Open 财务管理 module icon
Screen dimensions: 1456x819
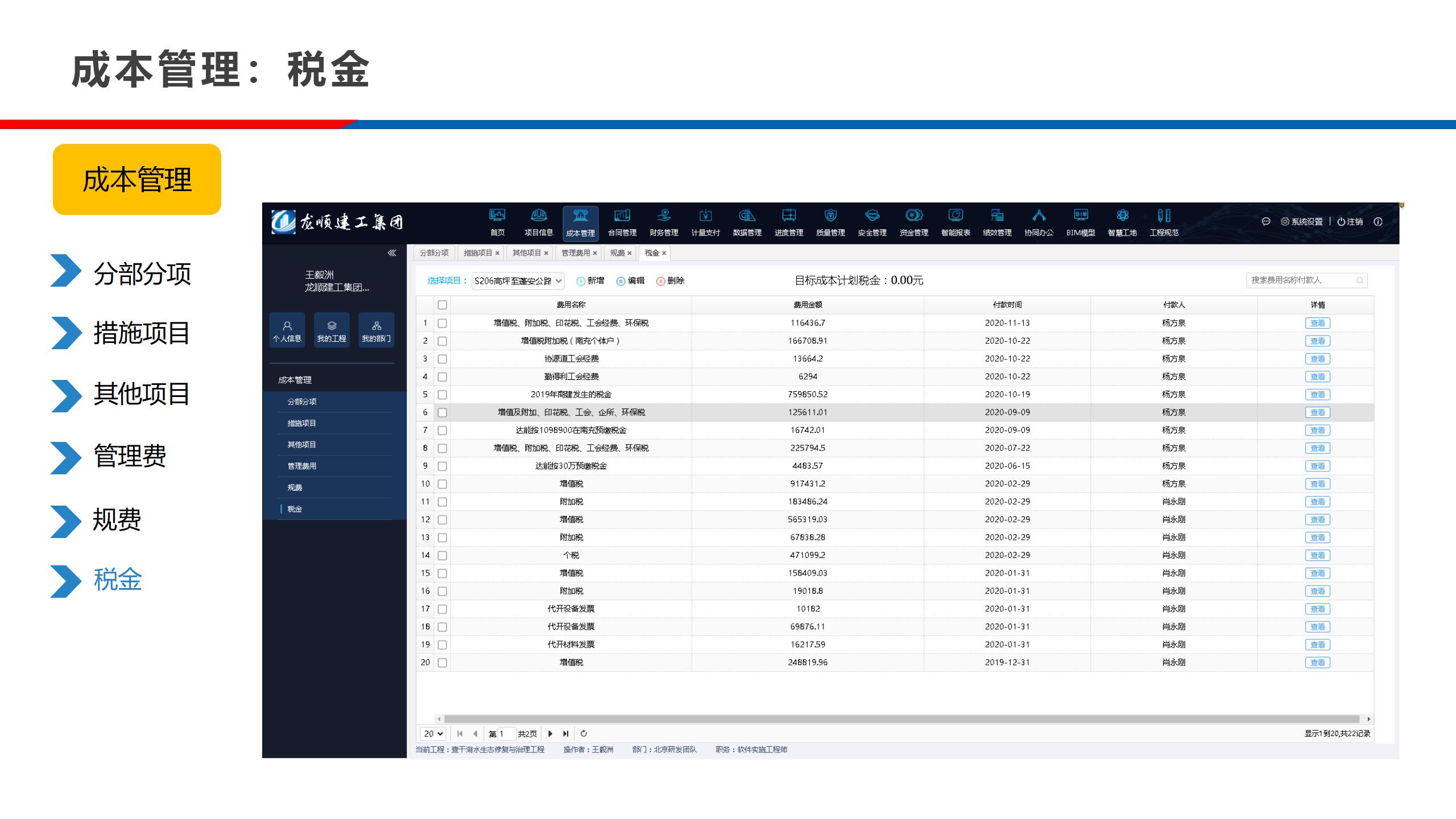point(664,222)
